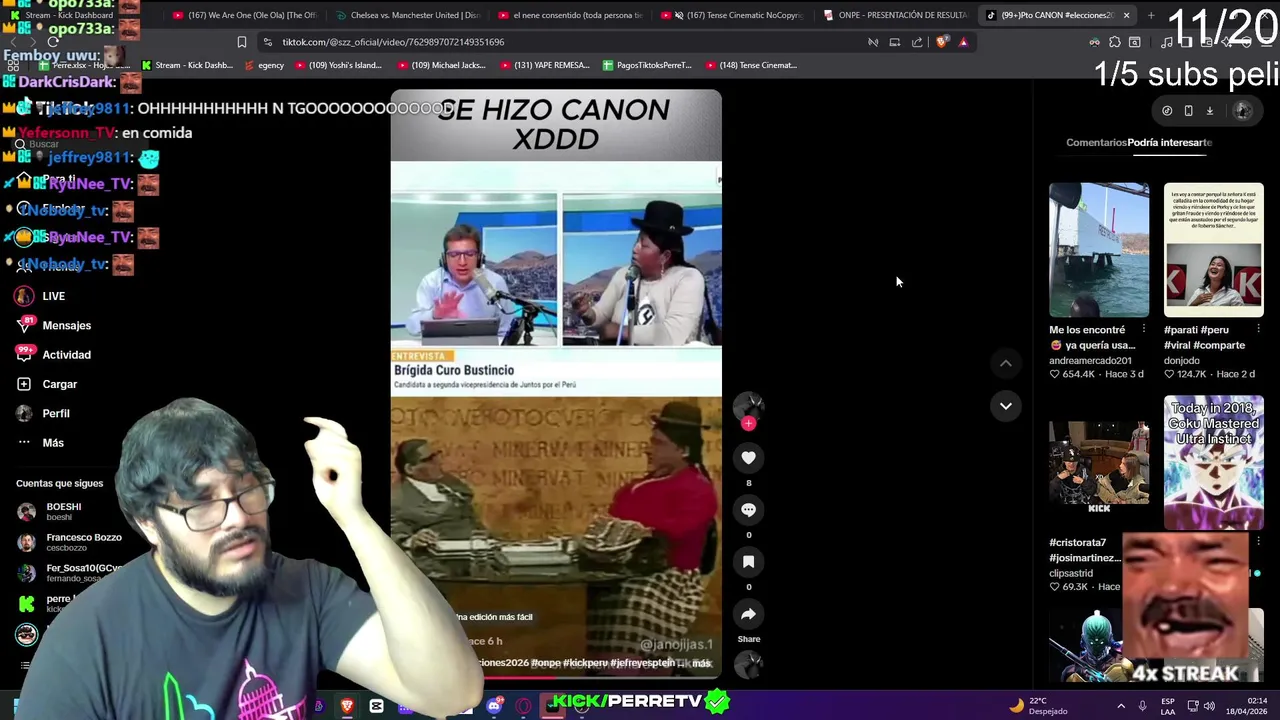Open options for the donjodo video card
1280x720 pixels.
[1258, 329]
